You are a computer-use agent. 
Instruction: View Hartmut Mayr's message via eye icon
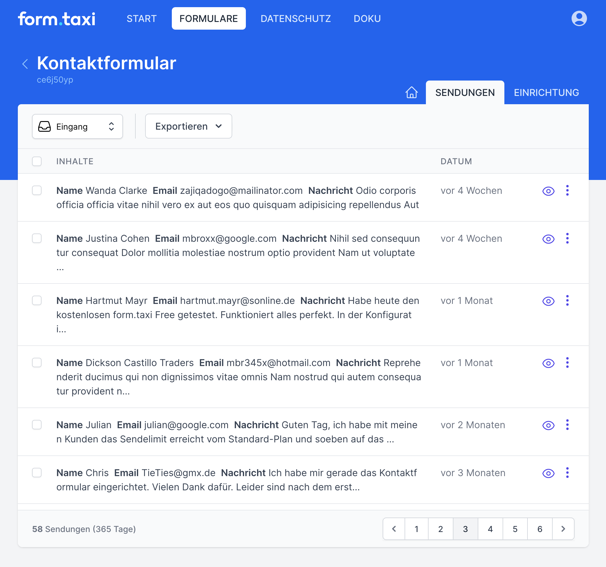tap(548, 301)
